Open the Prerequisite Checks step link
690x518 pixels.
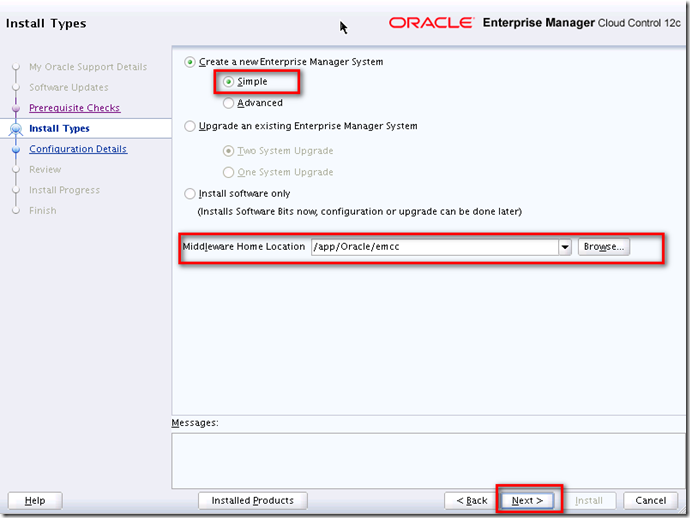point(74,108)
